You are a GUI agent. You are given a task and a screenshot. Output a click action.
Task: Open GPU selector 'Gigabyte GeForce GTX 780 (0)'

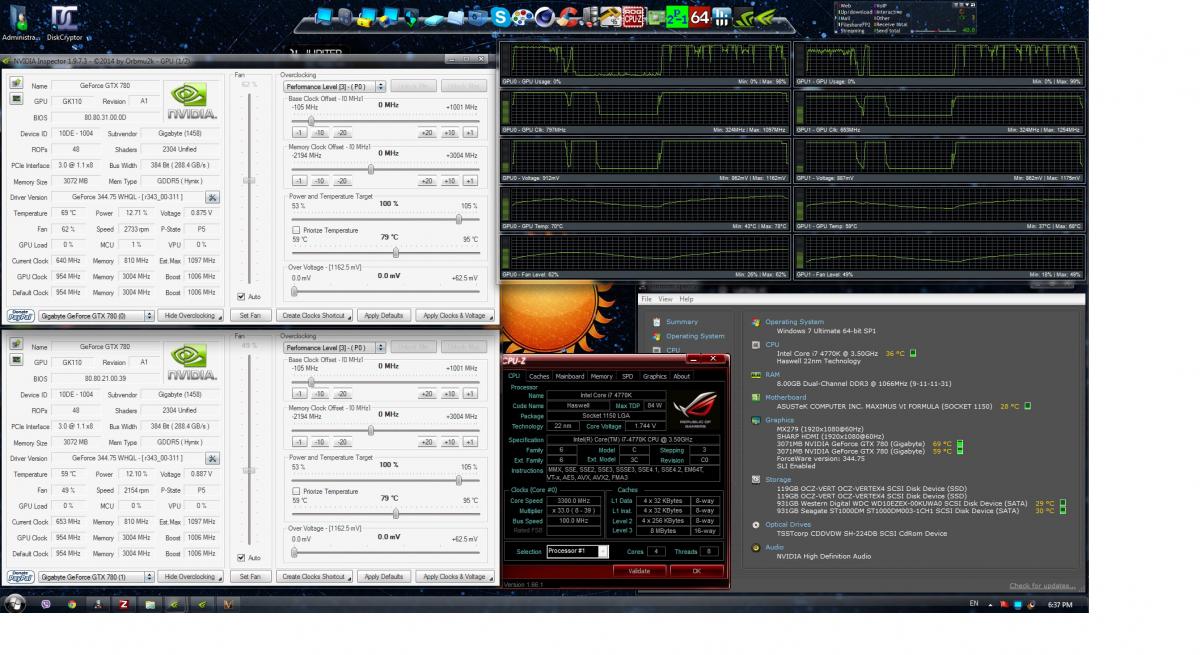tap(95, 316)
